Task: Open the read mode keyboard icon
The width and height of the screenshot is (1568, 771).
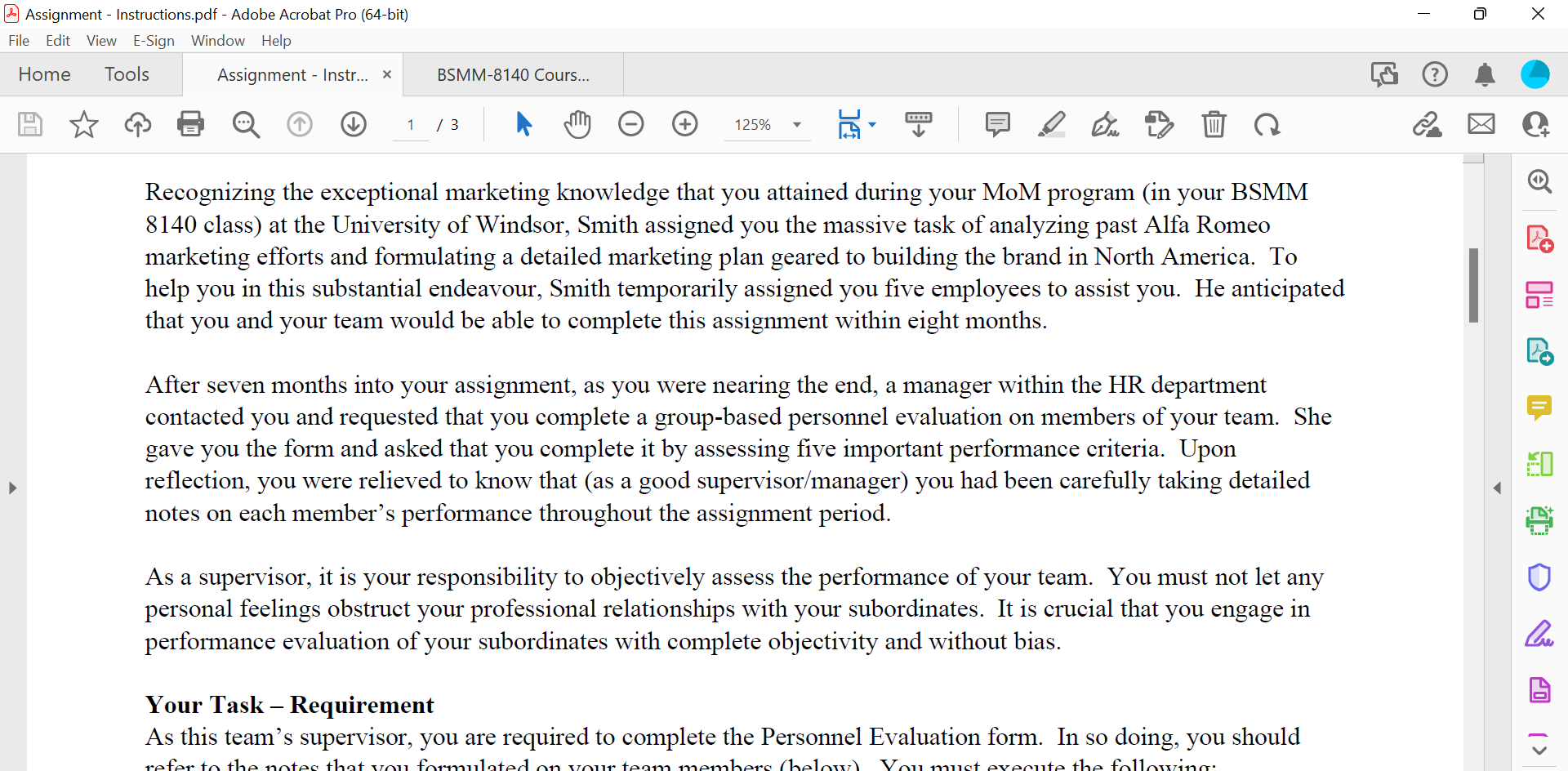Action: (x=919, y=124)
